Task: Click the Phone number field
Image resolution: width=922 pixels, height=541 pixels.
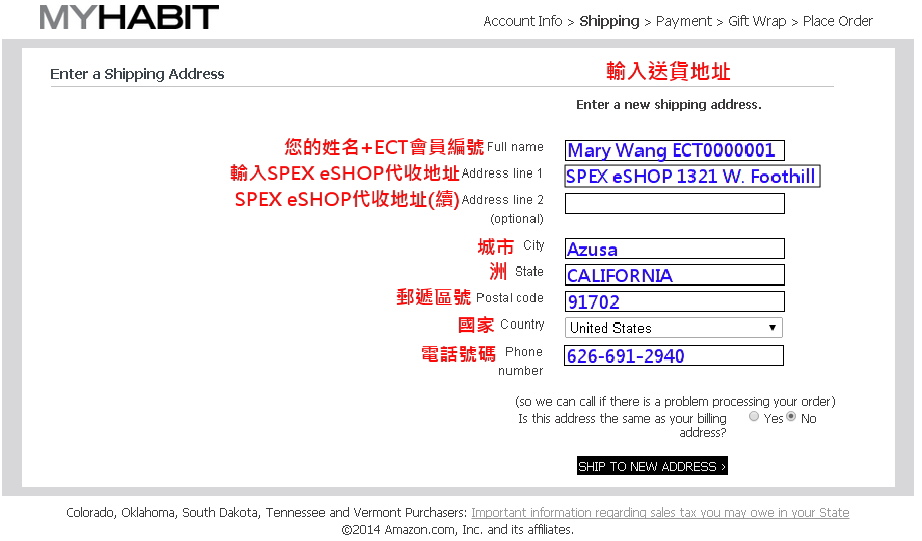Action: pos(674,356)
